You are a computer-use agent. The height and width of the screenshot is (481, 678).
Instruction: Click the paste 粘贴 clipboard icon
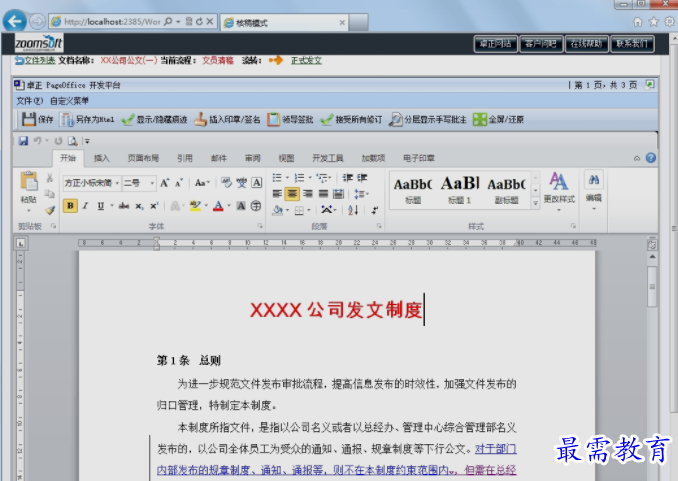click(x=29, y=181)
